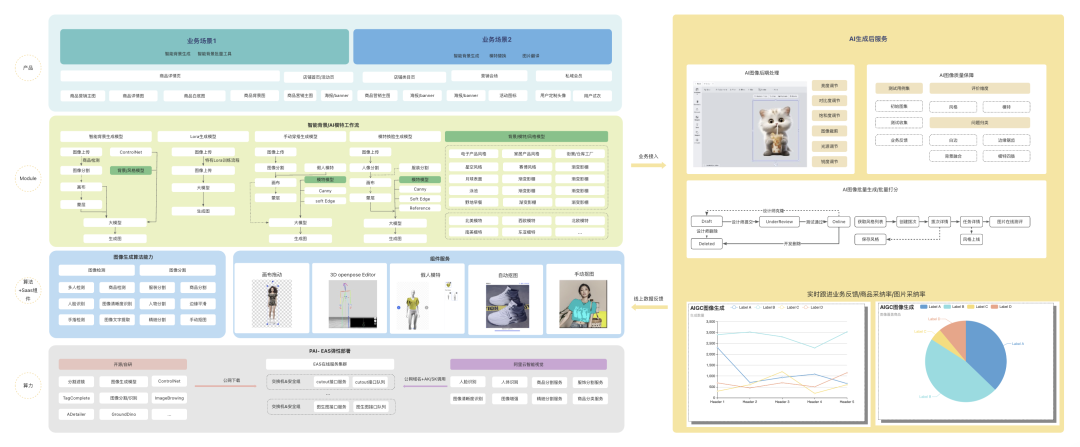Click the EAS在线服务集群 header box
This screenshot has width=1080, height=447.
click(x=330, y=364)
